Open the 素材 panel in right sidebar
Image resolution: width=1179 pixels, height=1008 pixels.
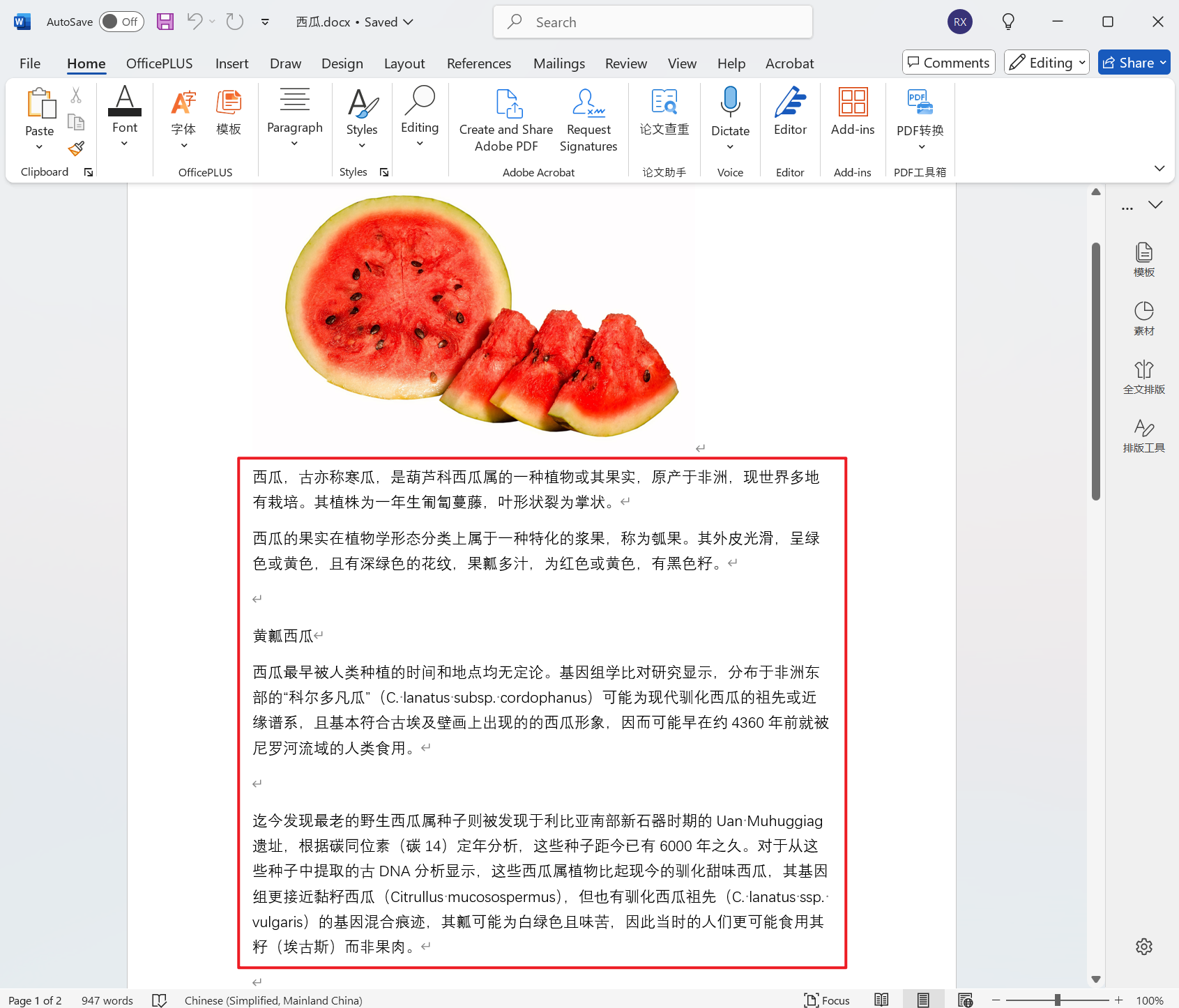tap(1143, 317)
